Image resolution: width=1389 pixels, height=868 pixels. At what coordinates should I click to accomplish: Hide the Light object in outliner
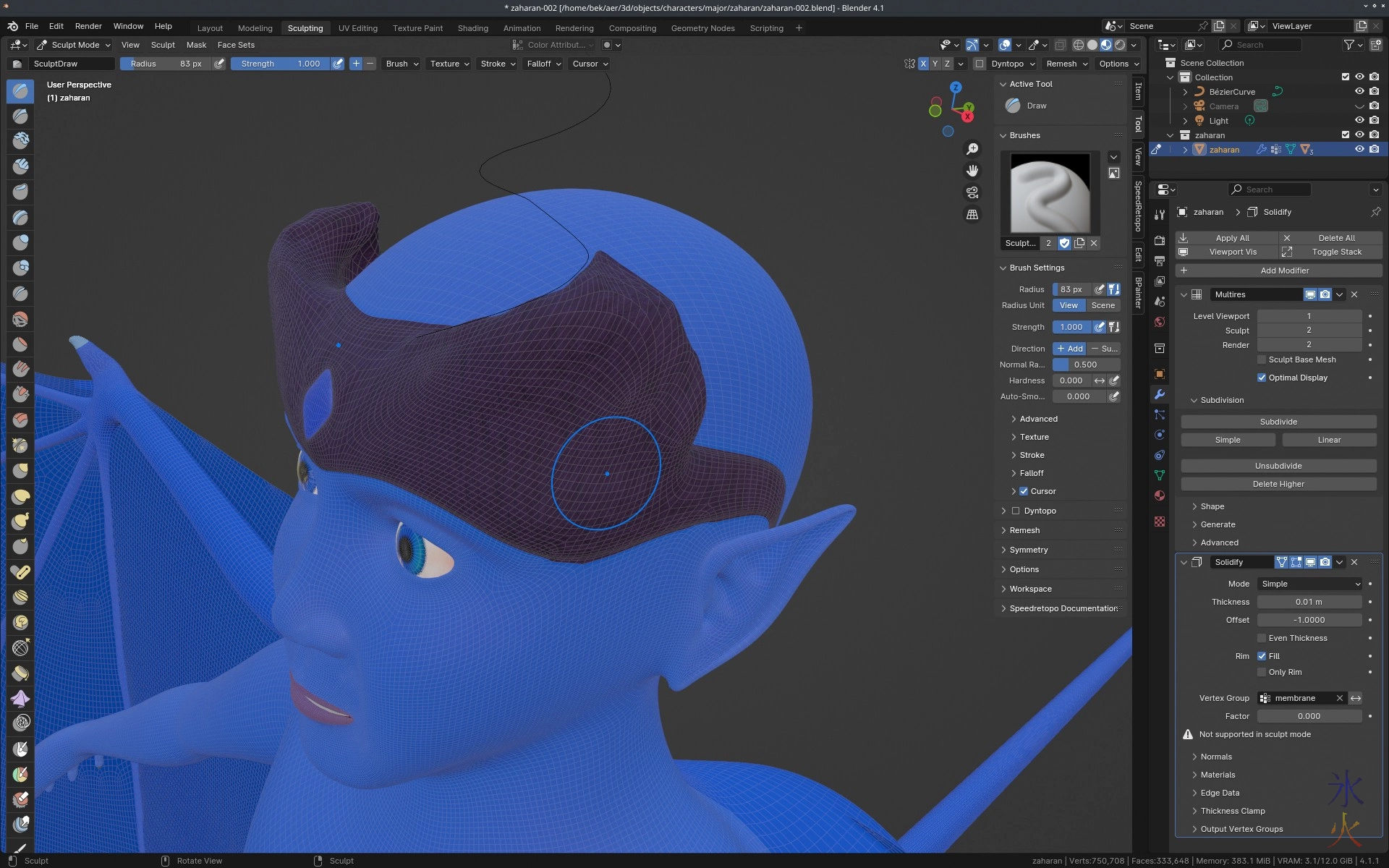click(x=1359, y=121)
